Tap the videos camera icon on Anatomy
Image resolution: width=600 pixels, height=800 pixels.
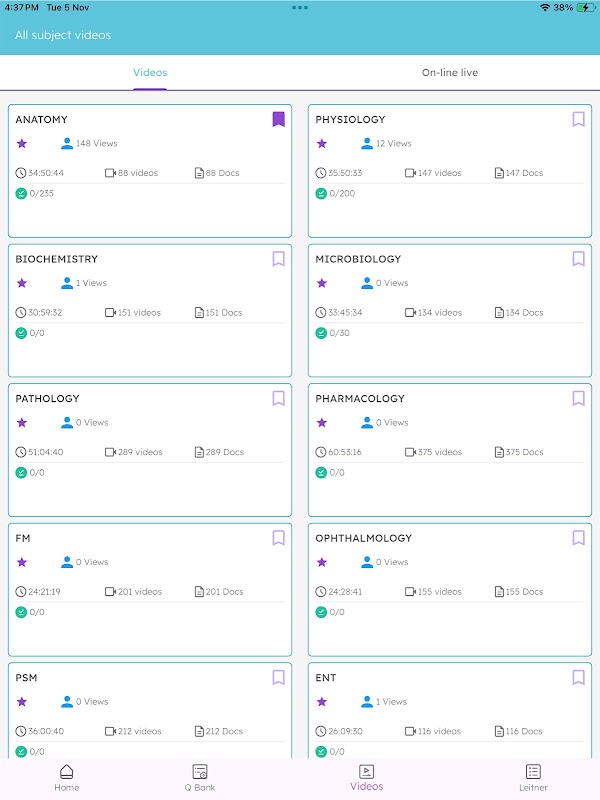(110, 173)
